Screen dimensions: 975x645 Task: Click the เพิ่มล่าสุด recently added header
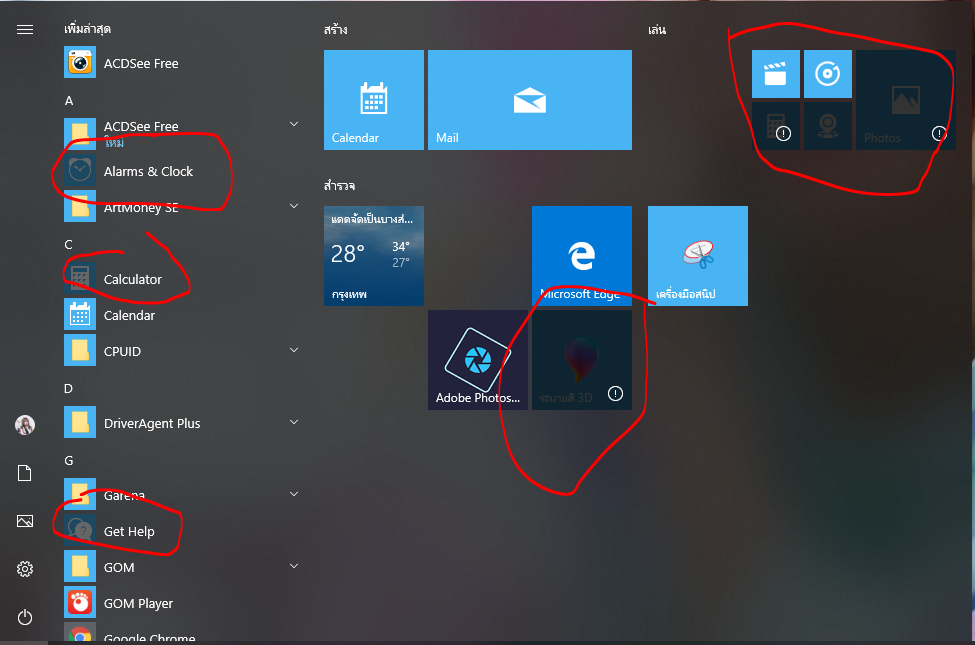[87, 29]
